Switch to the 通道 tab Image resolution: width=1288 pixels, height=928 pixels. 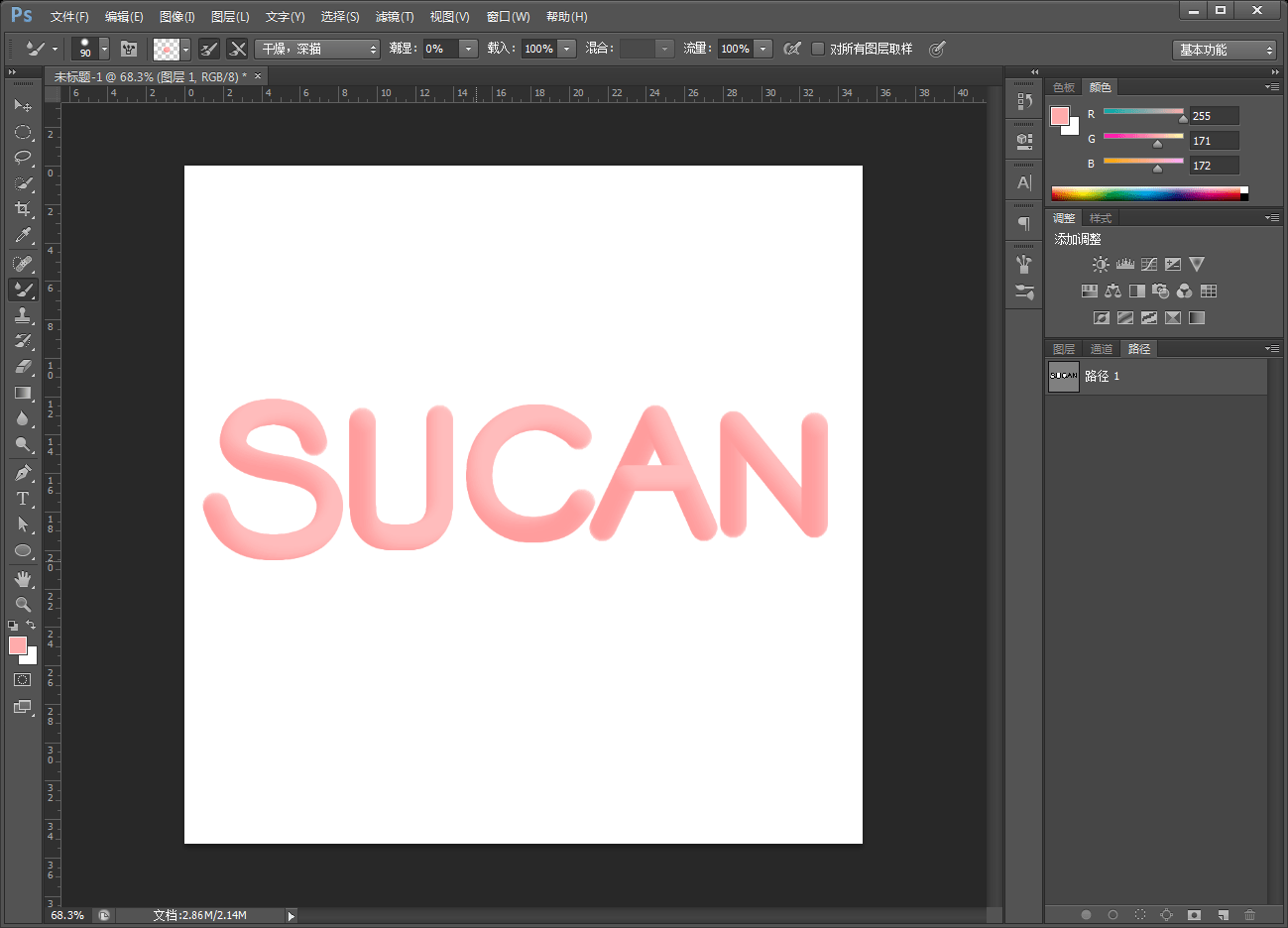click(x=1102, y=349)
